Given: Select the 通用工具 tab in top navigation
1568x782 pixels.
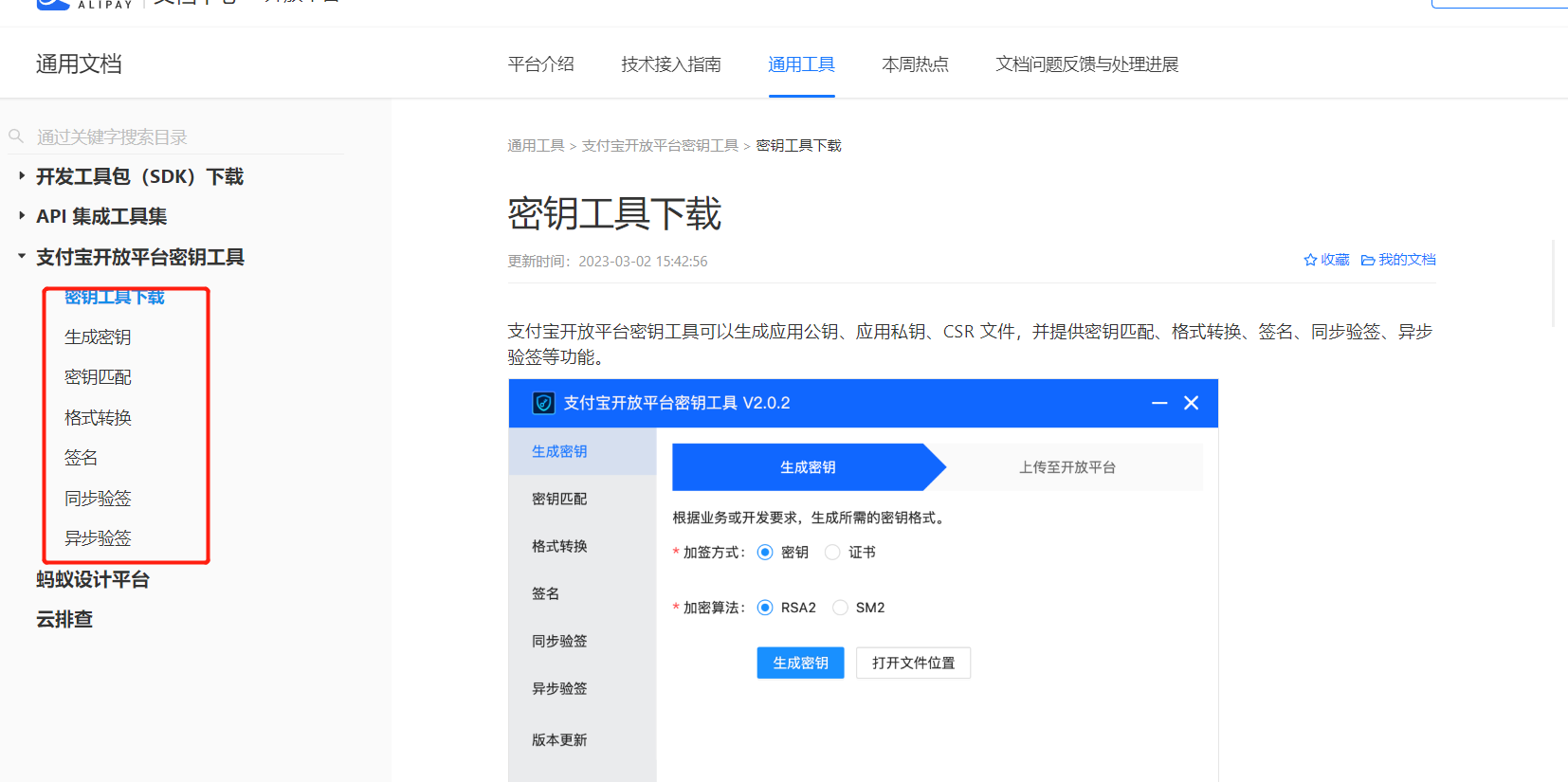Looking at the screenshot, I should [x=802, y=64].
